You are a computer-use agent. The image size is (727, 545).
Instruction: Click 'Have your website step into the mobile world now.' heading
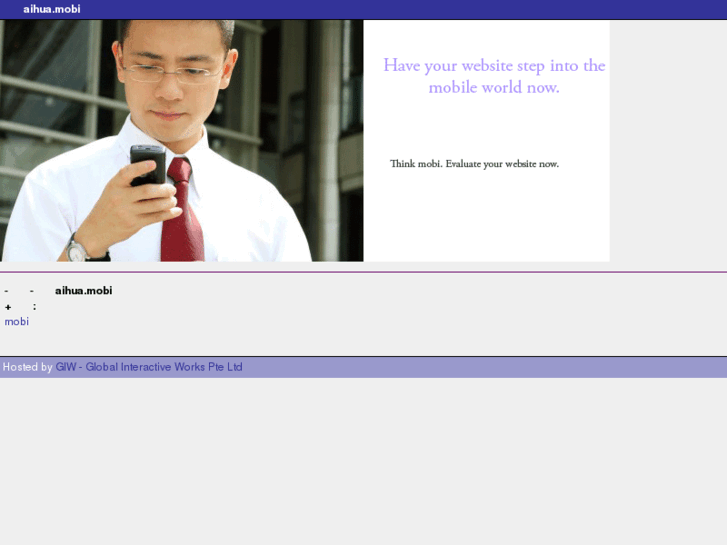coord(494,76)
